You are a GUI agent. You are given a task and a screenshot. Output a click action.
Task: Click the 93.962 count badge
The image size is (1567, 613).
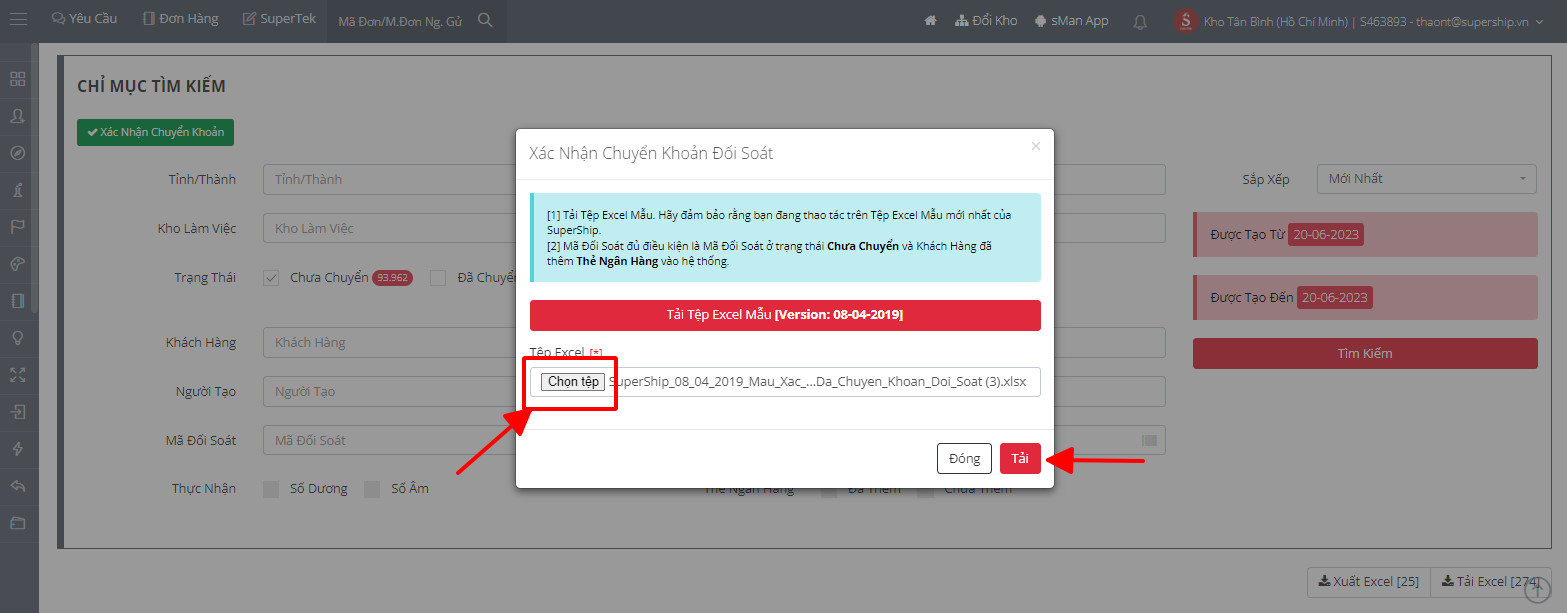click(x=392, y=278)
